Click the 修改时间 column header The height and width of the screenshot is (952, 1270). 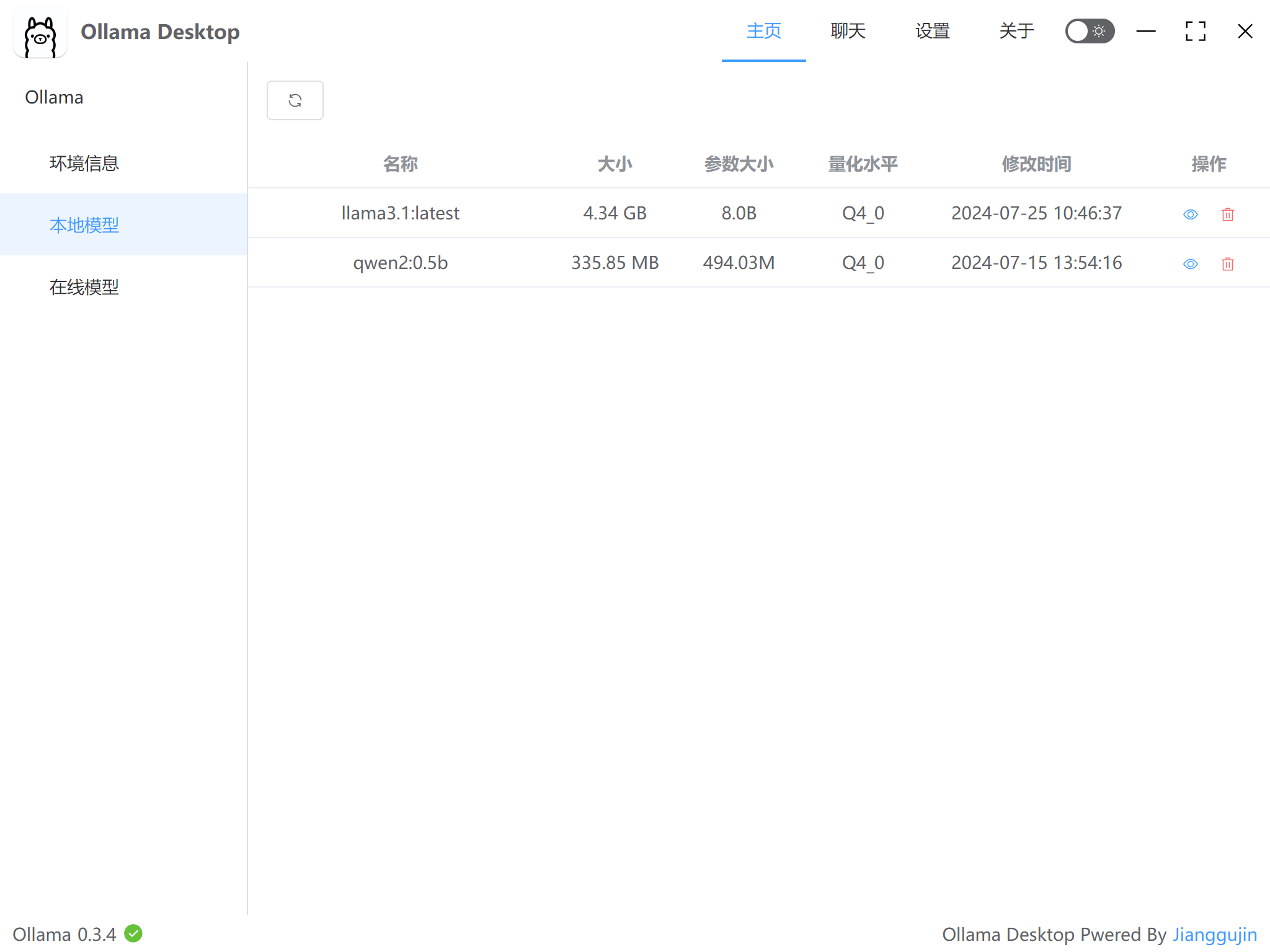(1036, 164)
